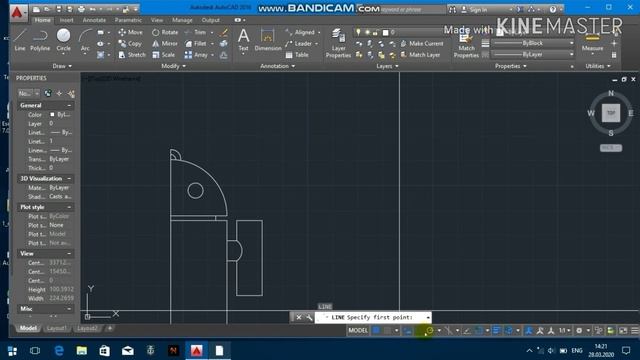Switch to the Insert ribbon tab

67,20
